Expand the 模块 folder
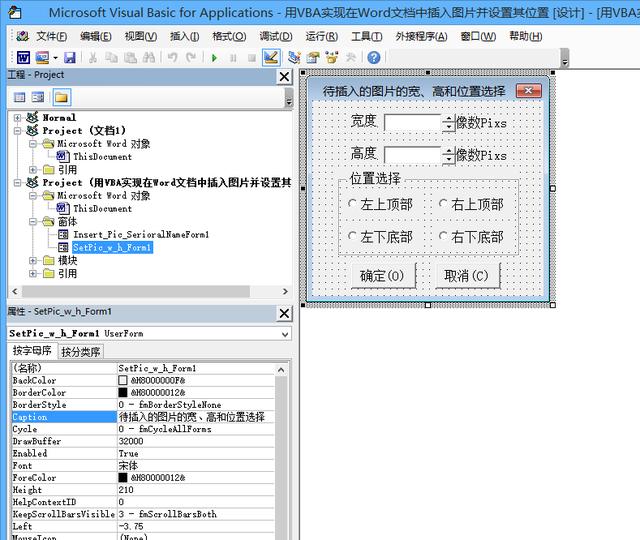The image size is (640, 540). coord(33,260)
